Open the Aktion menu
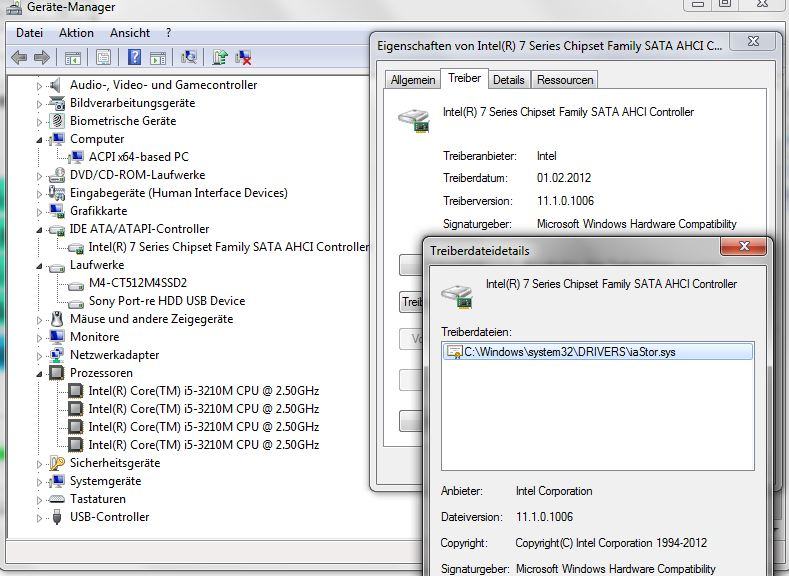The image size is (789, 576). click(76, 33)
